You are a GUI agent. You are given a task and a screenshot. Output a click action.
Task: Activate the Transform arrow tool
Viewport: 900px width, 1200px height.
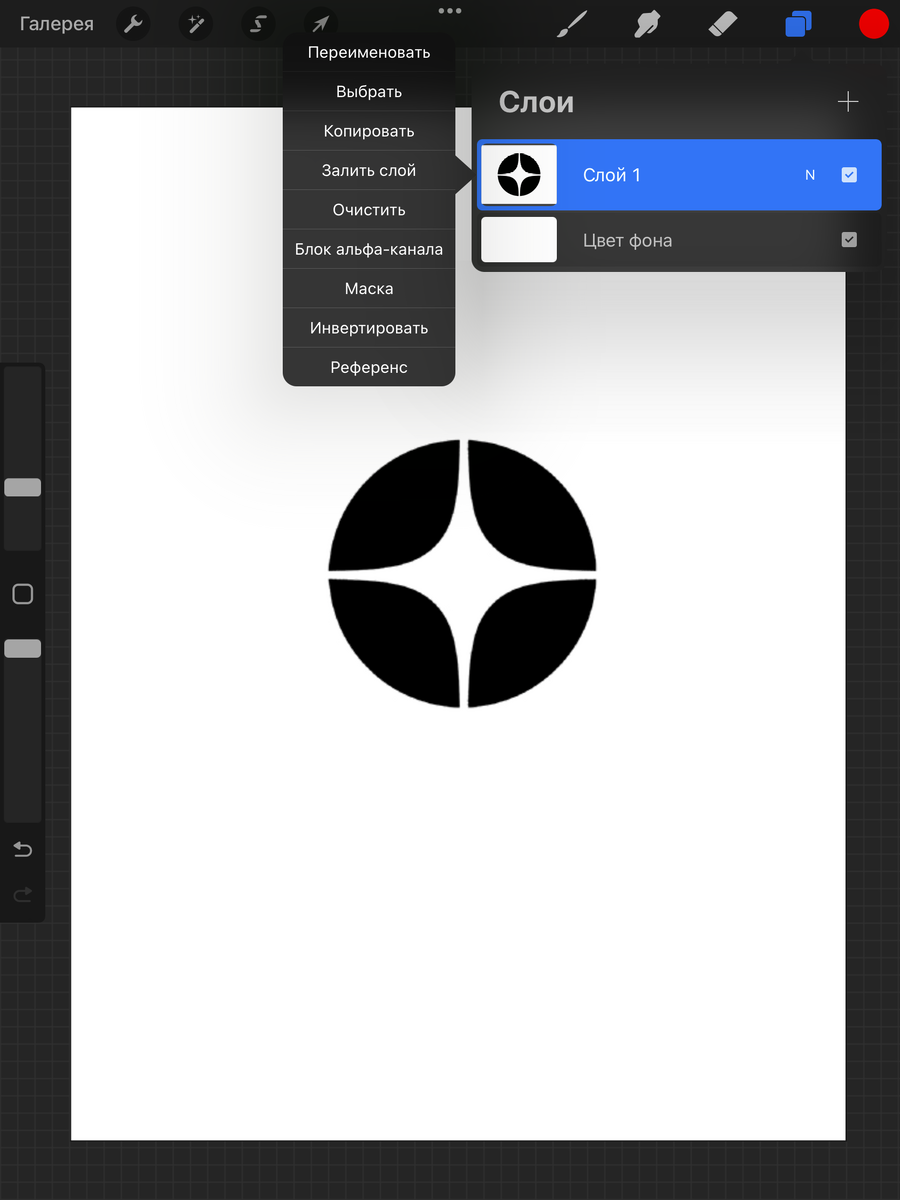(x=321, y=24)
